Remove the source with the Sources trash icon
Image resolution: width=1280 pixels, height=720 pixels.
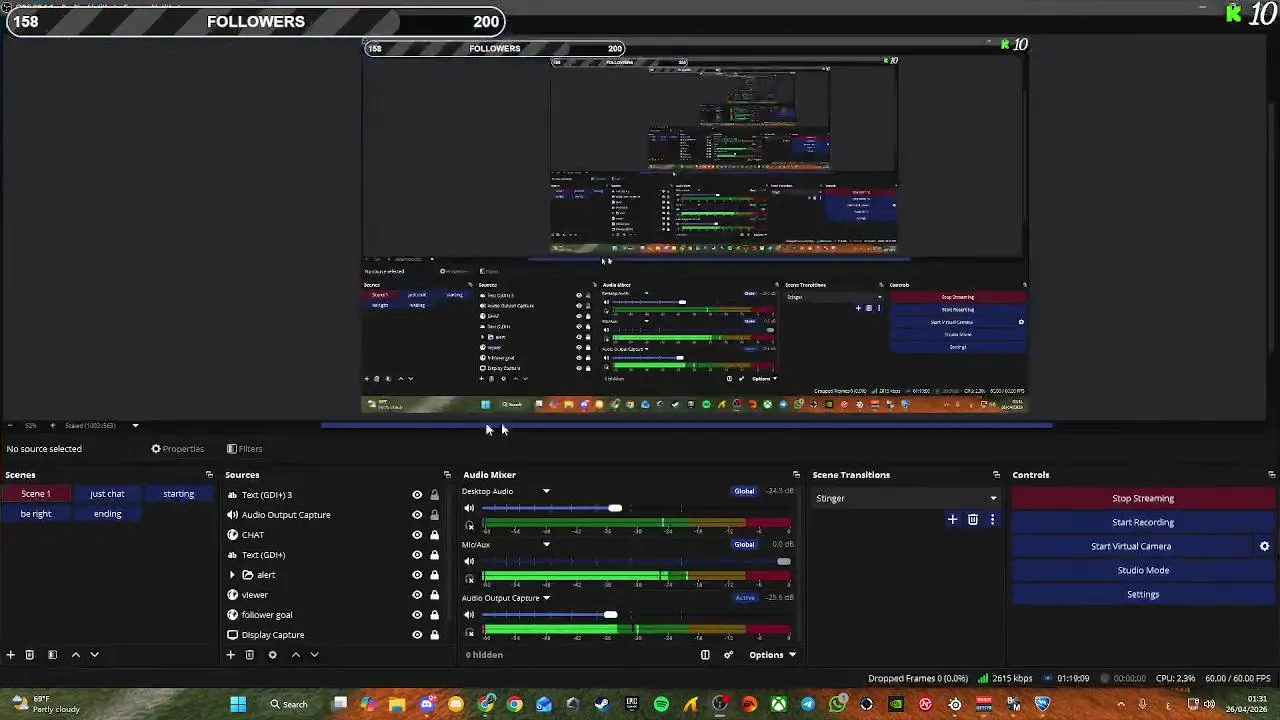[250, 655]
